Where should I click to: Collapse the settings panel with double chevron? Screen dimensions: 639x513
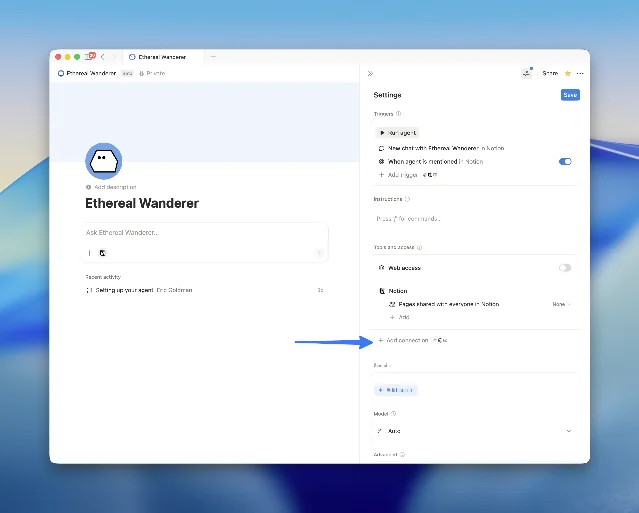pos(370,73)
